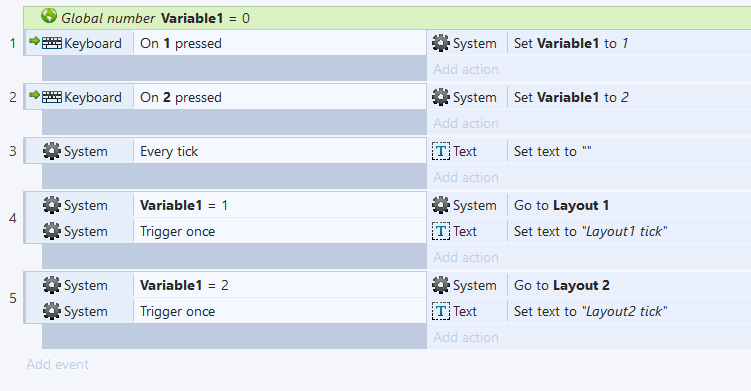The height and width of the screenshot is (391, 751).
Task: Select Global number Variable1 = 0 row
Action: point(387,18)
